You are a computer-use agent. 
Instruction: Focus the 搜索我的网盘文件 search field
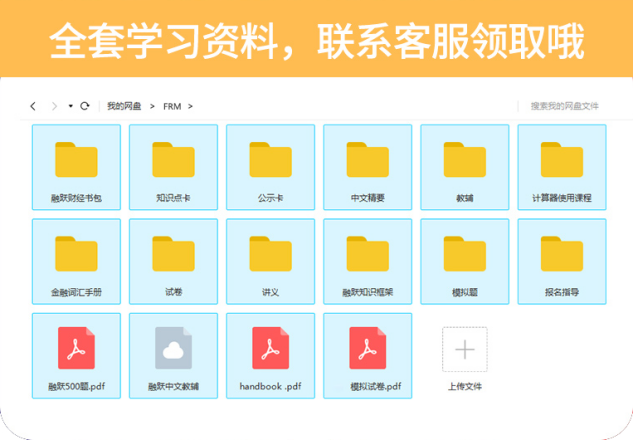click(564, 106)
